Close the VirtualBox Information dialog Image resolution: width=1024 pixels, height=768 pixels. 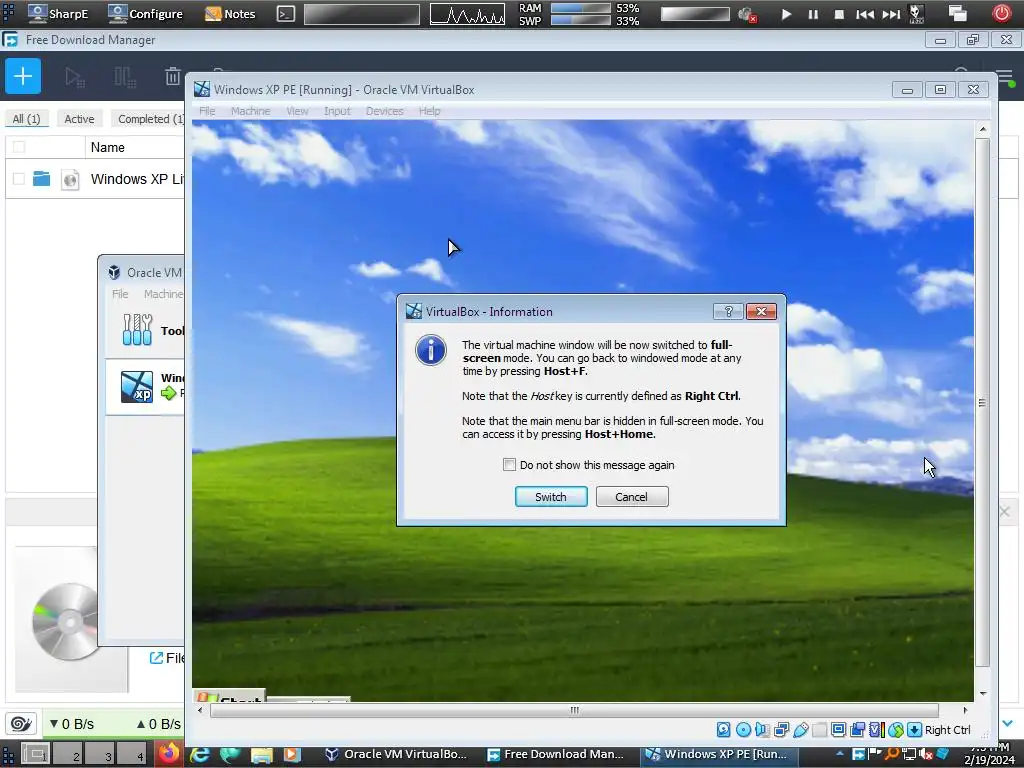(x=761, y=312)
